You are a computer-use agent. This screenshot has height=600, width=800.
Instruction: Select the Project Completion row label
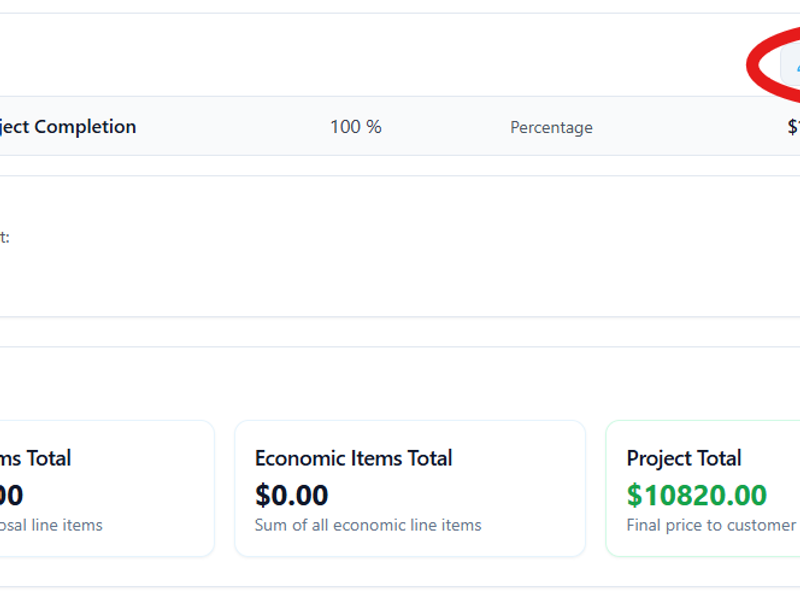pos(68,127)
